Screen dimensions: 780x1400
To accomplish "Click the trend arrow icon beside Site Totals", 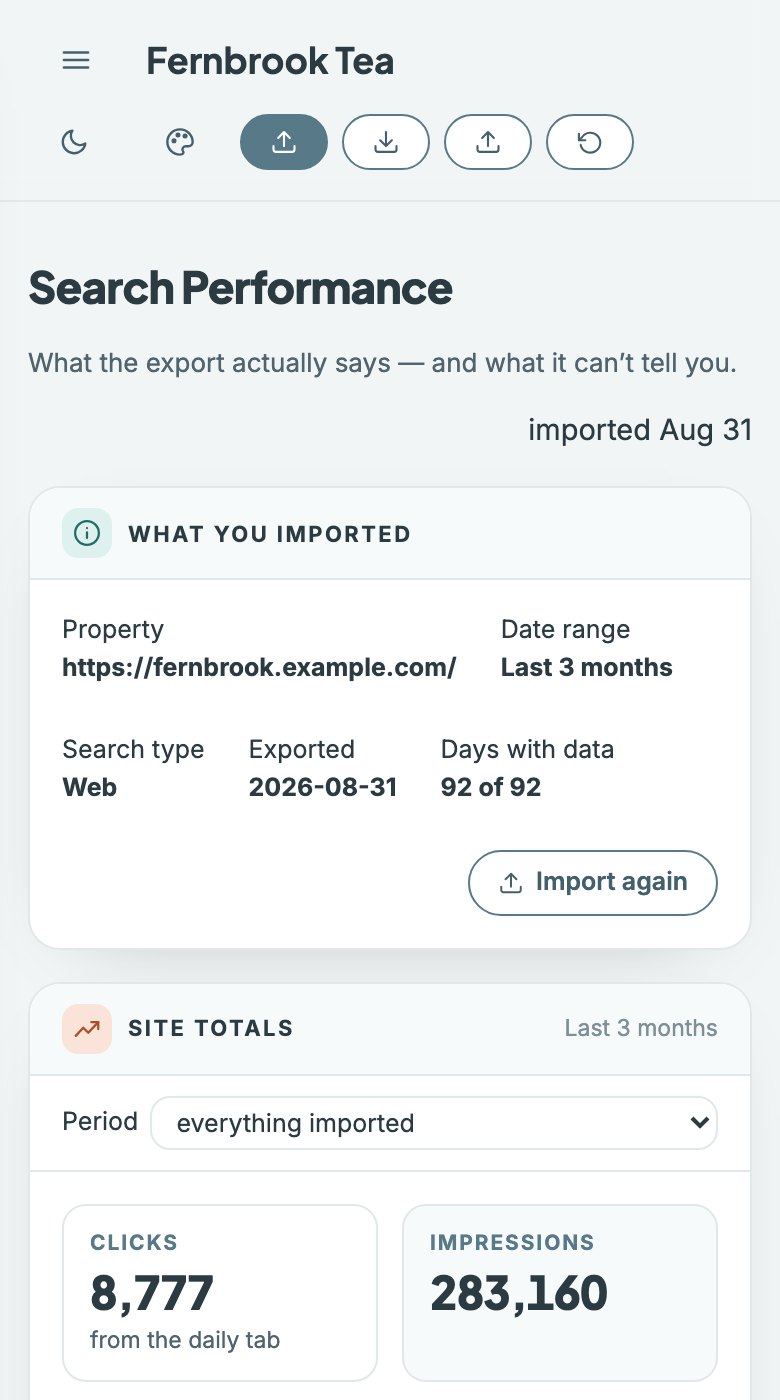I will click(87, 1028).
